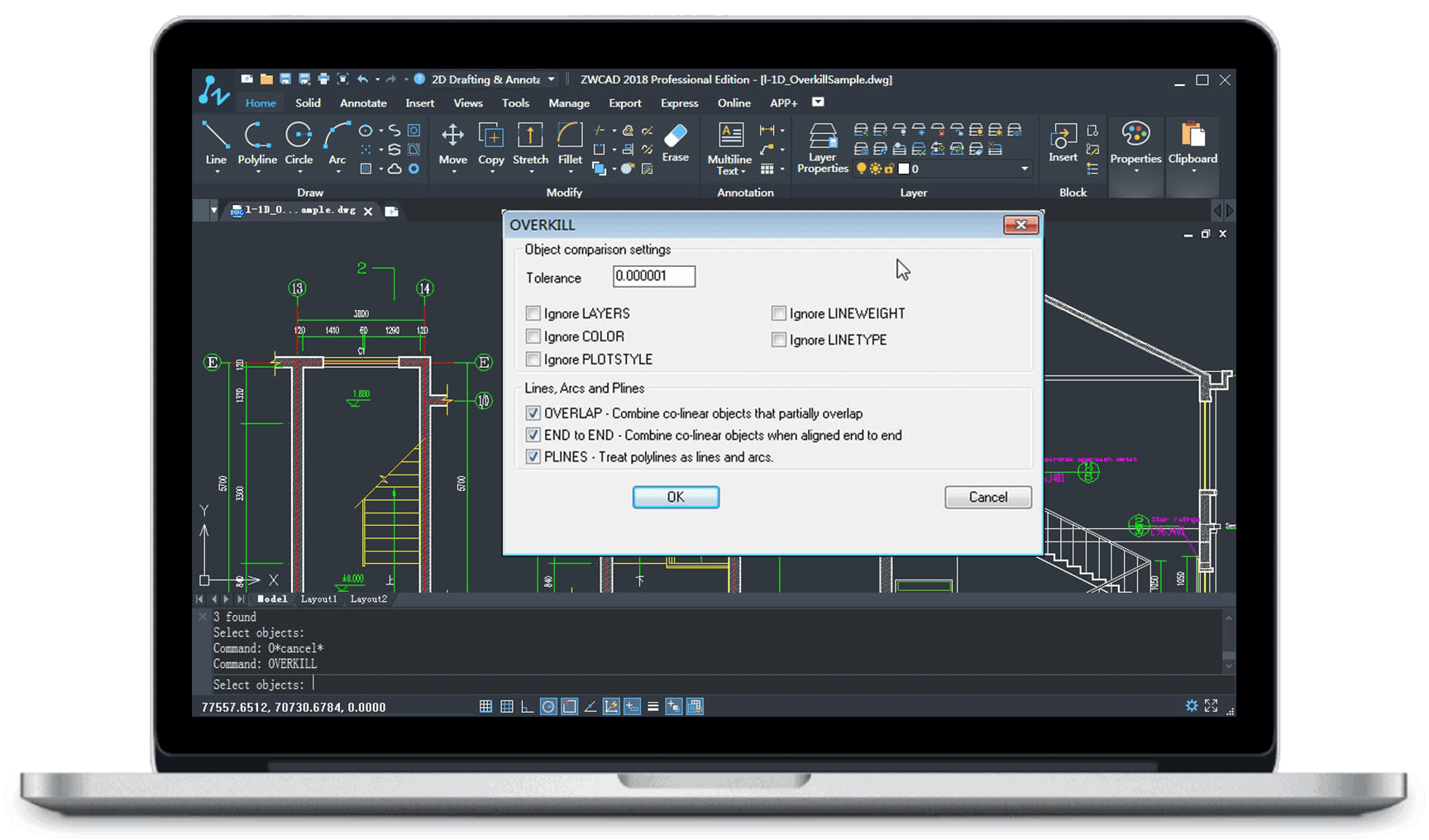Image resolution: width=1429 pixels, height=840 pixels.
Task: Open Layer Properties manager
Action: coord(823,147)
